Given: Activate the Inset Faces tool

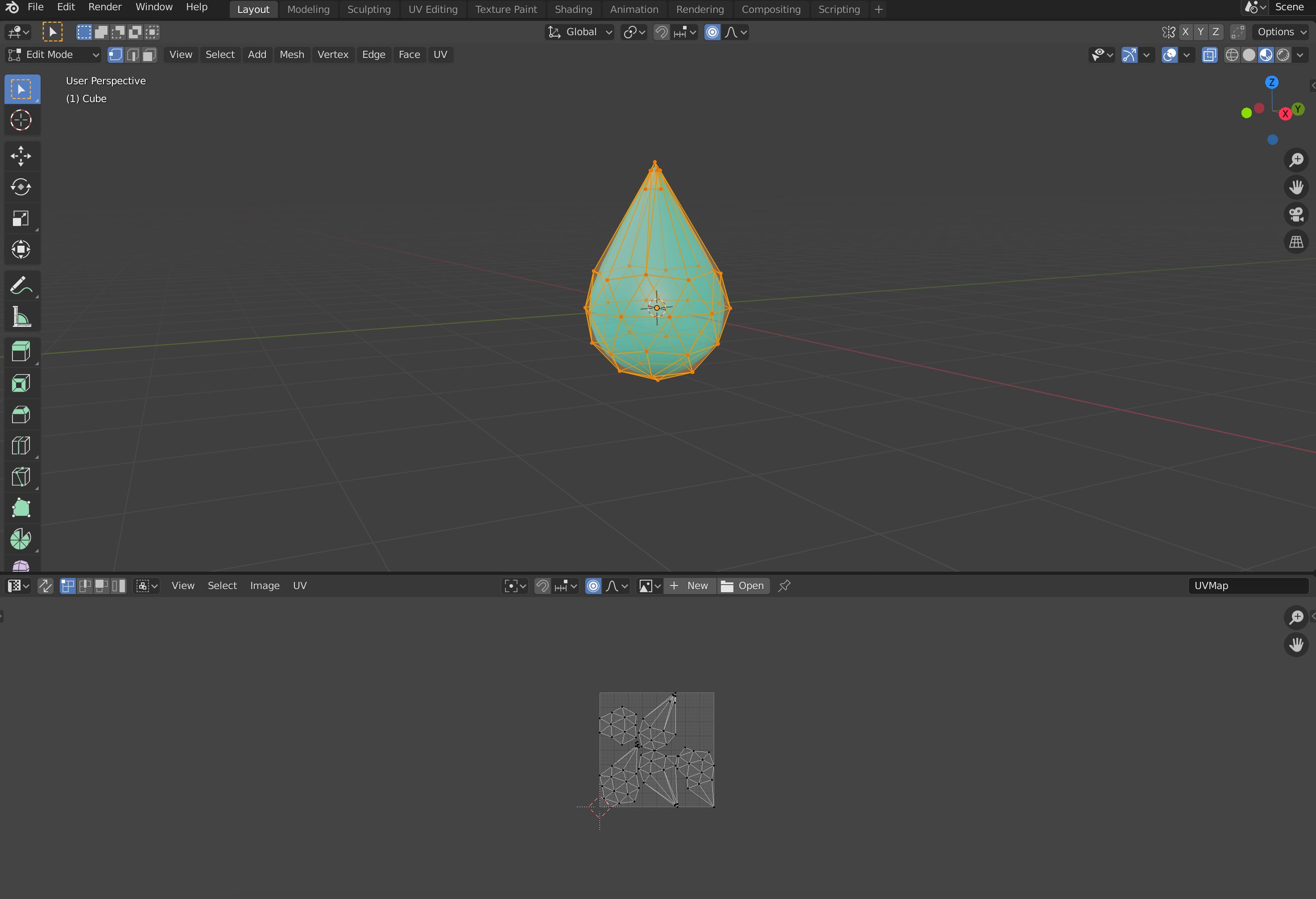Looking at the screenshot, I should [x=21, y=383].
